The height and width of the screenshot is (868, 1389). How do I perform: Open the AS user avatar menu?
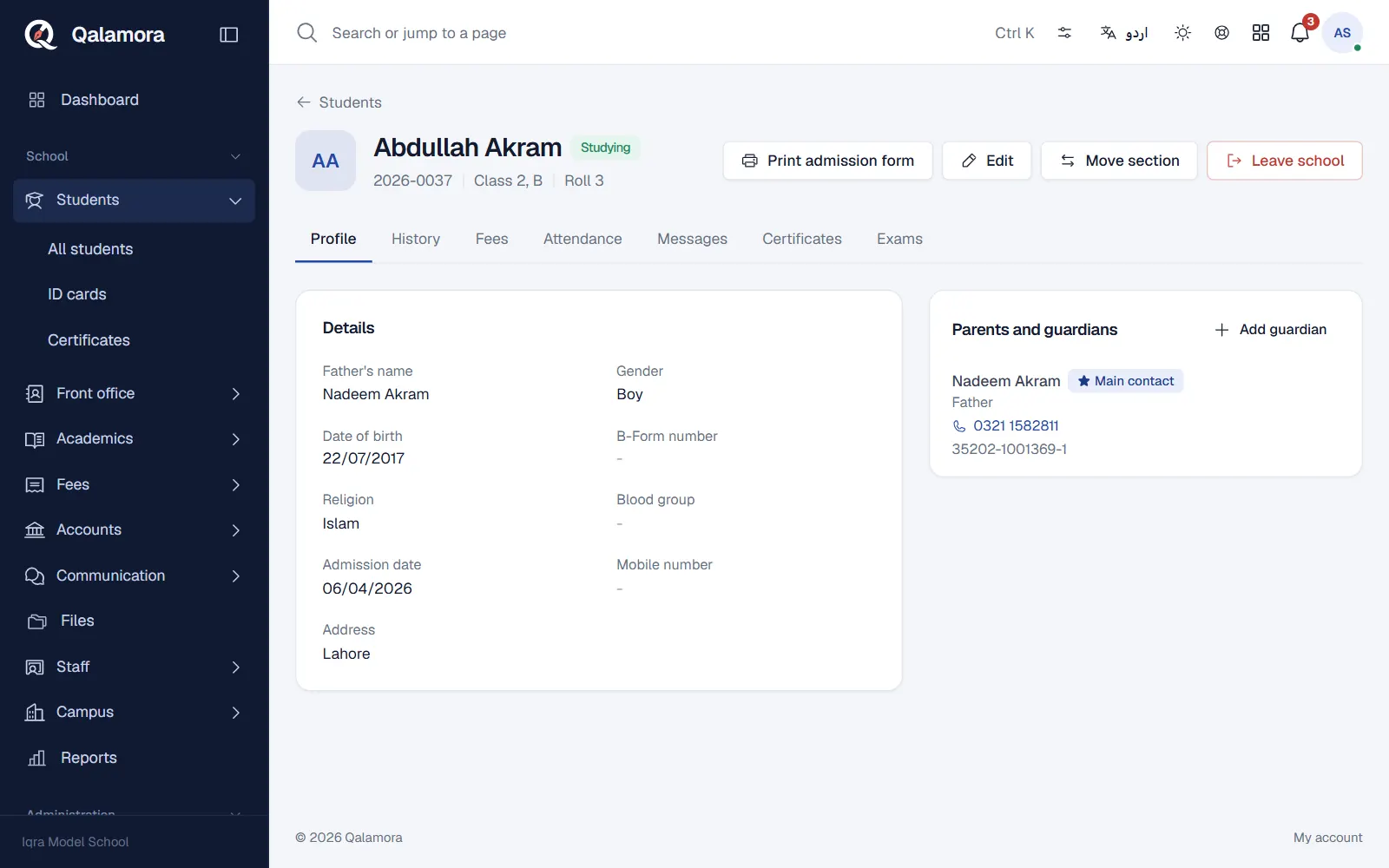(x=1342, y=33)
